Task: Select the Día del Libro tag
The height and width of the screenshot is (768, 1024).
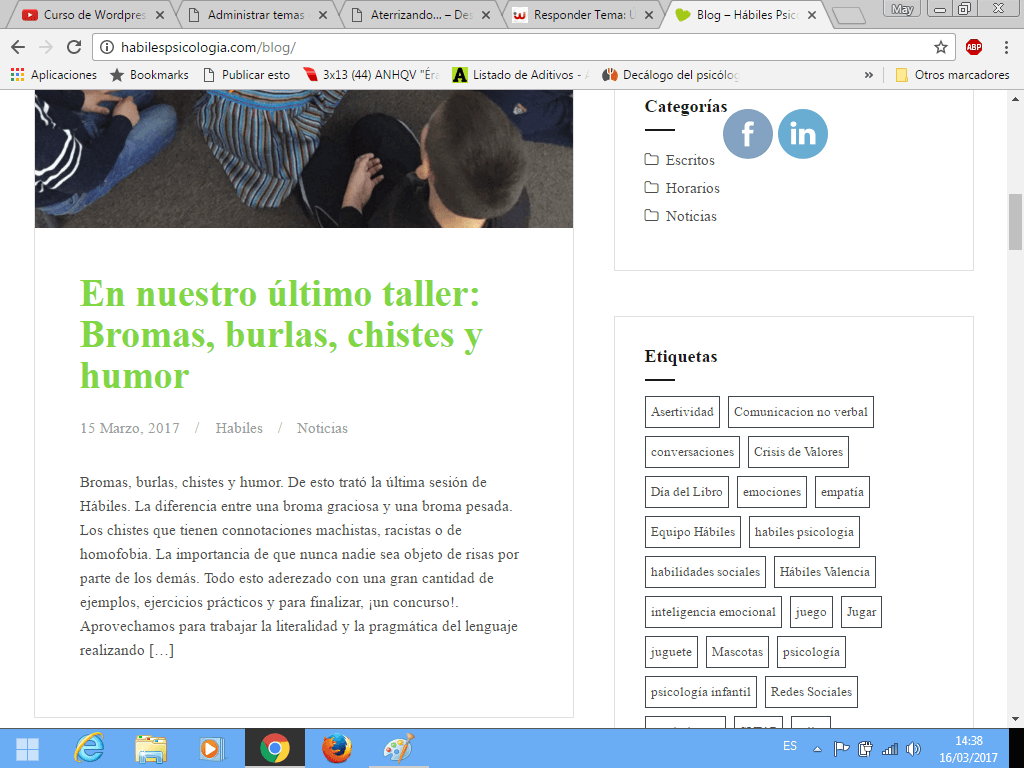Action: coord(686,492)
